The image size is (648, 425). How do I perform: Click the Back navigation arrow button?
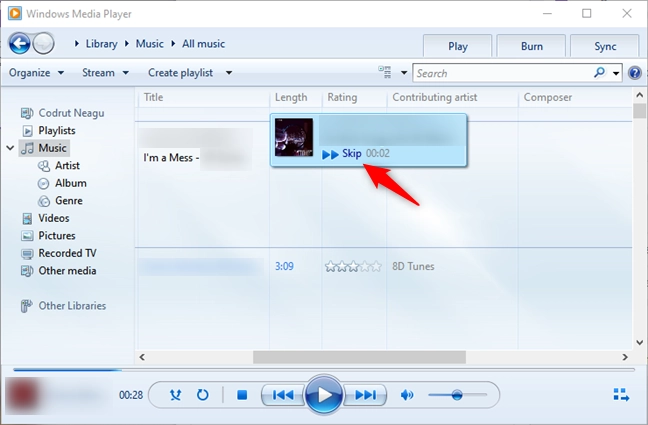(x=19, y=43)
